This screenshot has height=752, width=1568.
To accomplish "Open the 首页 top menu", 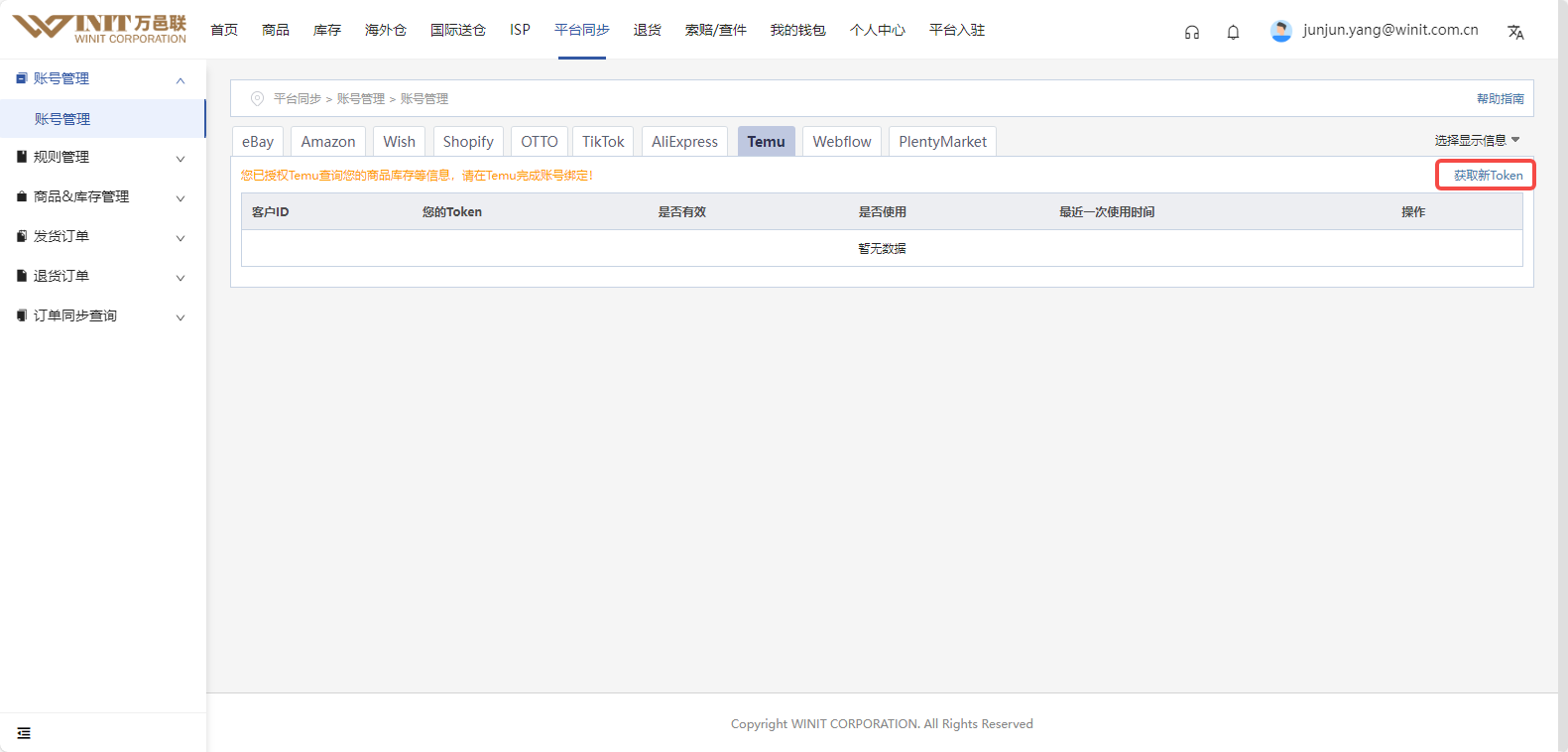I will [x=224, y=30].
